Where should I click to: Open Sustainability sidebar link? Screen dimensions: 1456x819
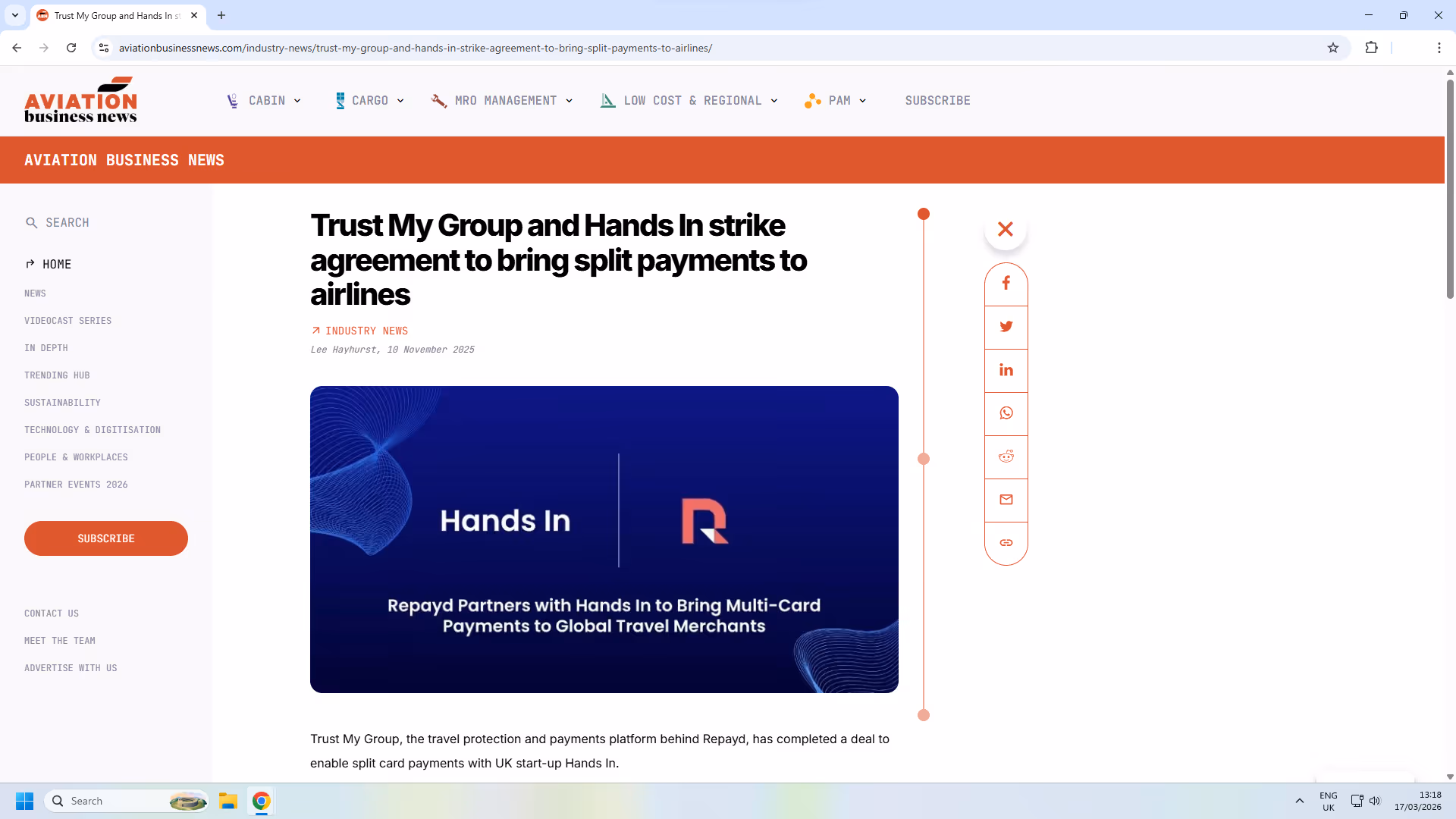point(62,403)
